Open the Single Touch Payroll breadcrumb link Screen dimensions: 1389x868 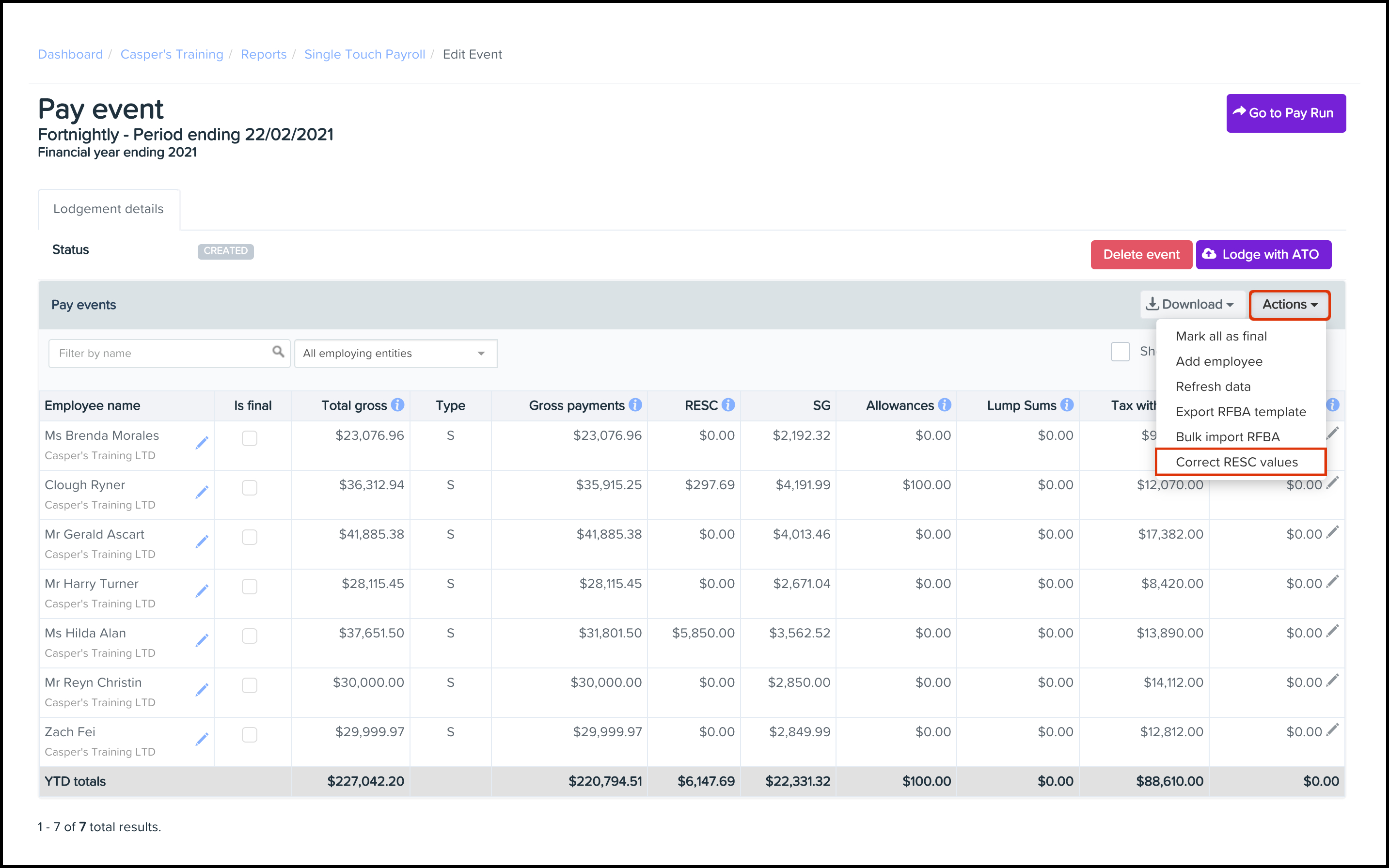click(365, 54)
